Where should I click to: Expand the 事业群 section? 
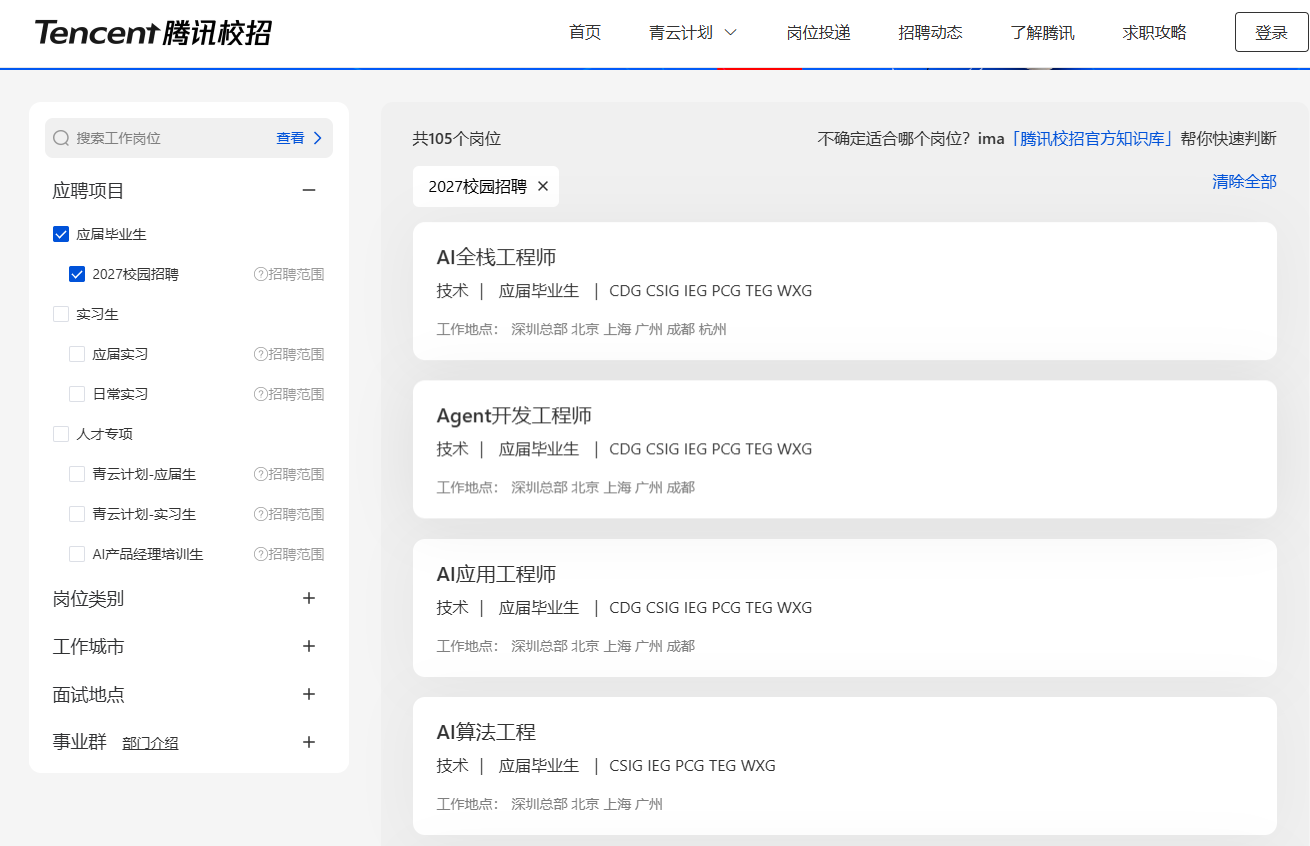[x=309, y=742]
